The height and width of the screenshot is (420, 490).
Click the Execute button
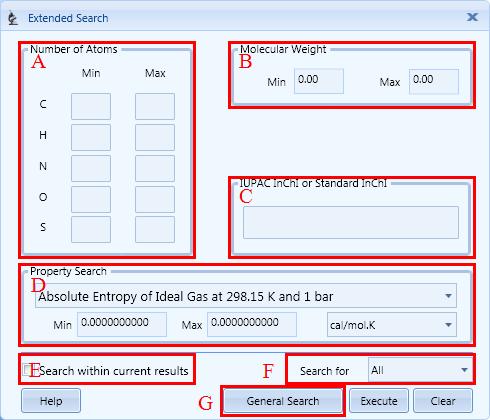click(x=379, y=401)
